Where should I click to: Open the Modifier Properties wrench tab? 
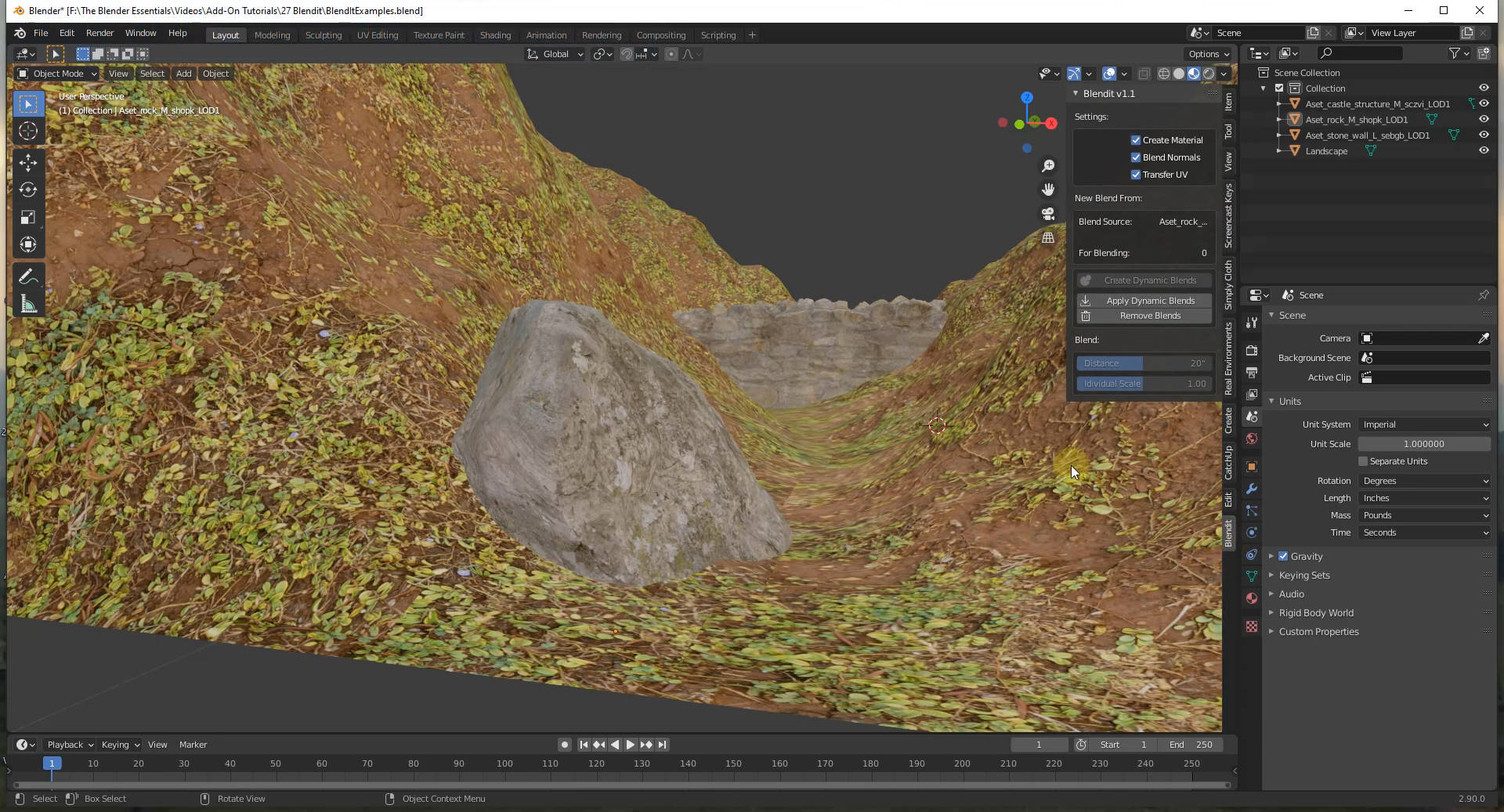[1251, 489]
